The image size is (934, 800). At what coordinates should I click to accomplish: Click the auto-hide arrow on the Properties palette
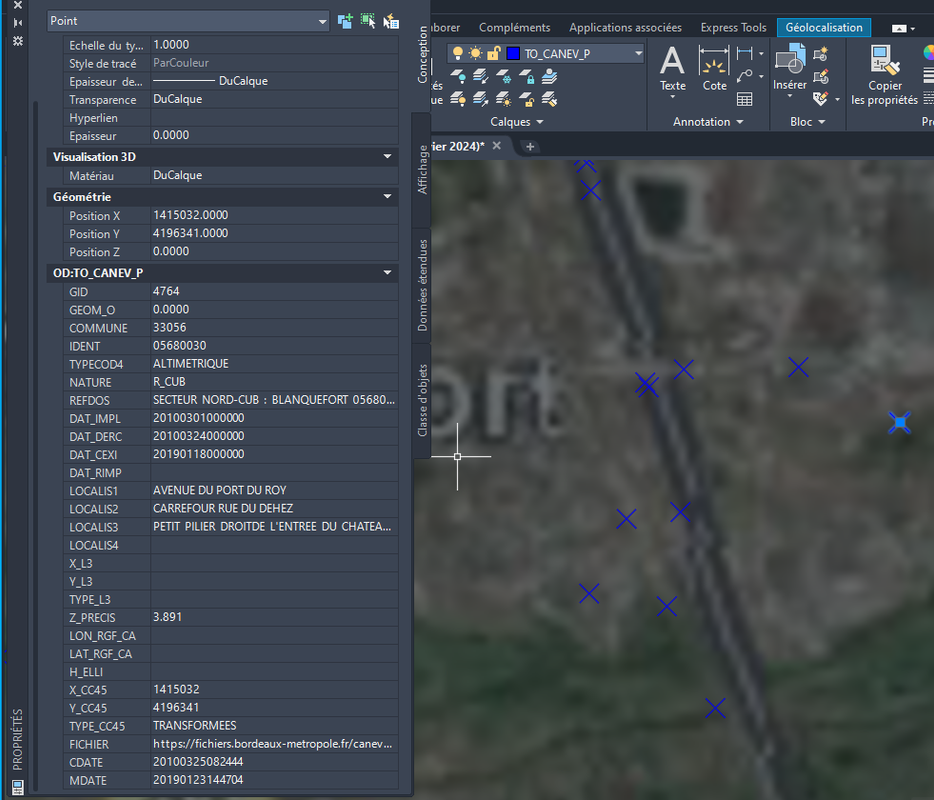pos(18,23)
